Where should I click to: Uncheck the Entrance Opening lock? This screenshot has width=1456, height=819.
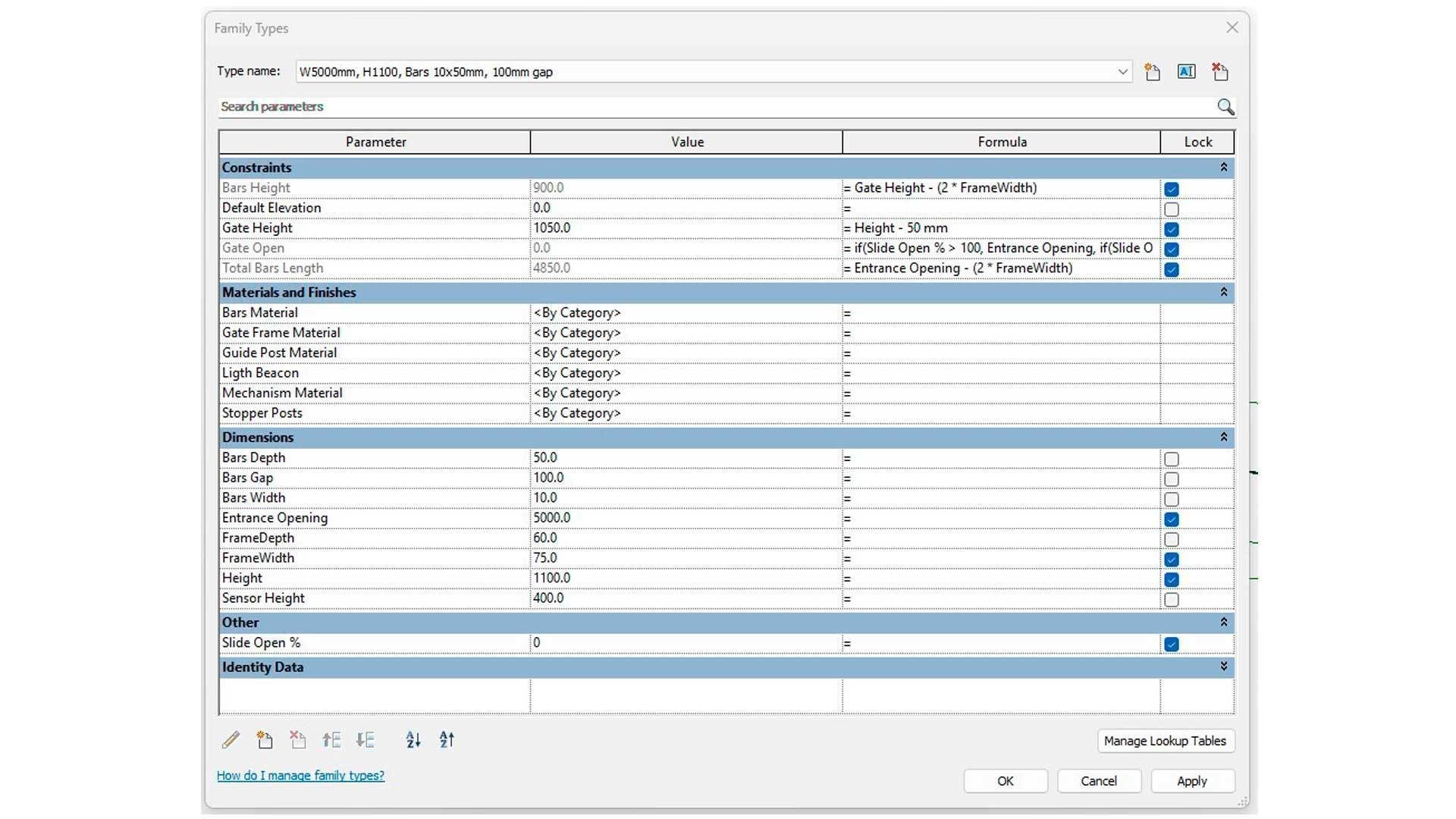pos(1172,519)
